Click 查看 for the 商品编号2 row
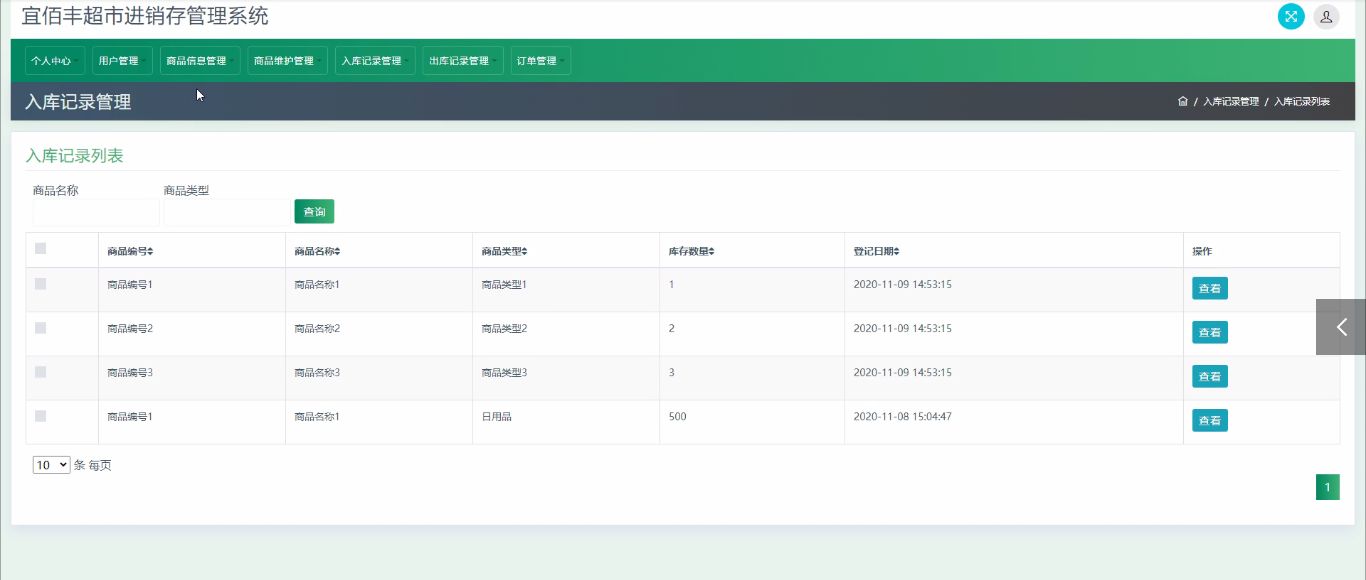The image size is (1366, 580). (x=1210, y=332)
